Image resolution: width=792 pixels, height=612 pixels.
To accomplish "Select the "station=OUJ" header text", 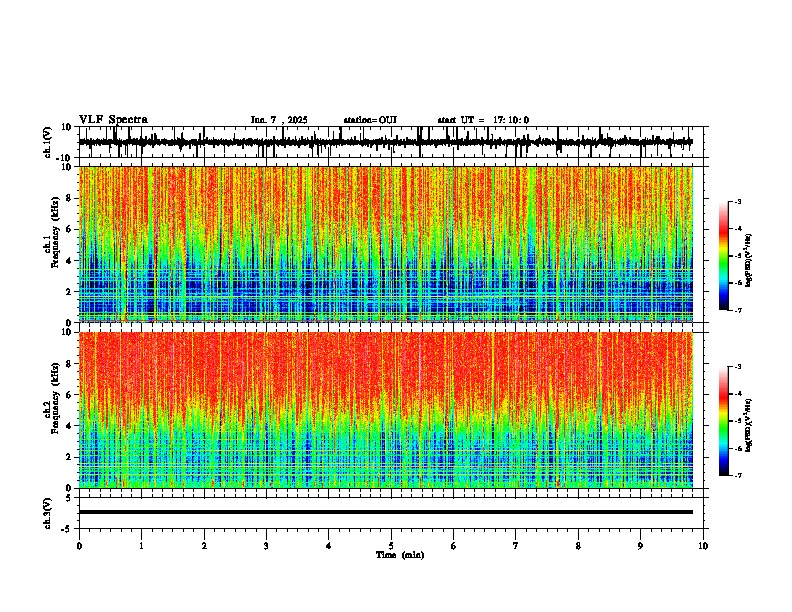I will [370, 120].
